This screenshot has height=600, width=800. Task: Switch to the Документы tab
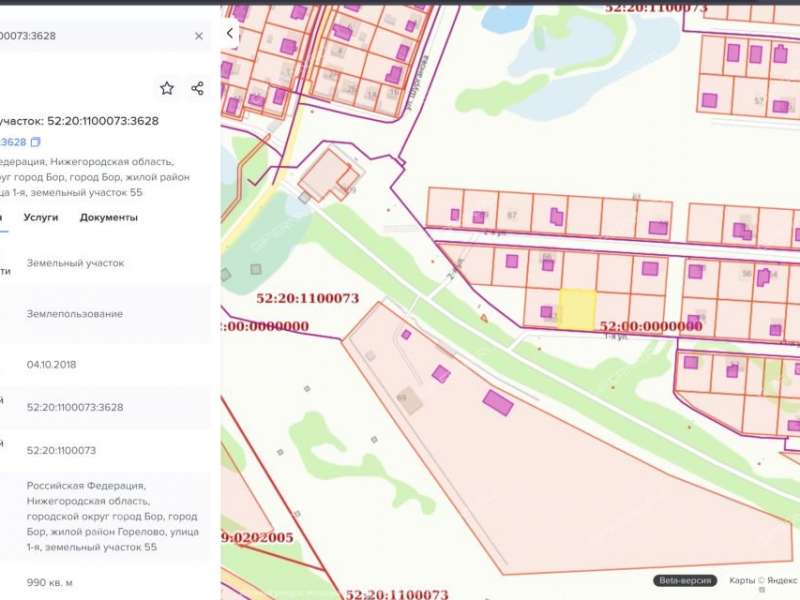tap(109, 217)
